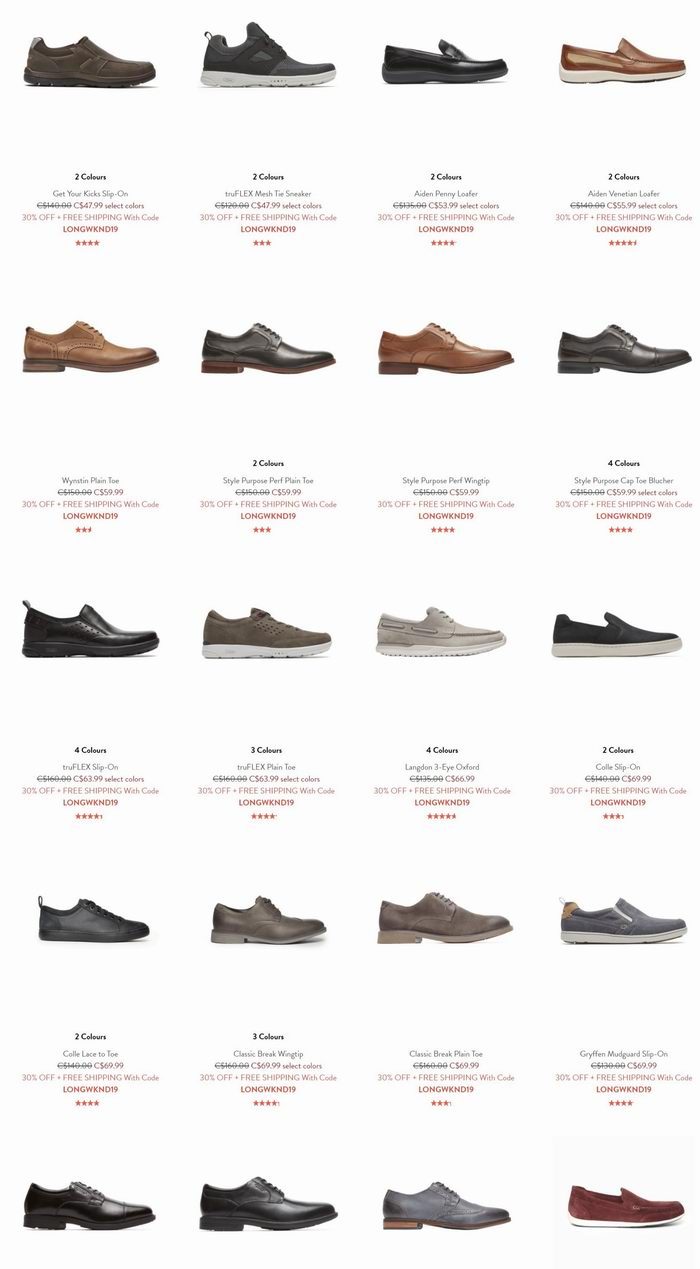Open the Style Purpose Perf Wingtip title link
Screen dimensions: 700x1269
pyautogui.click(x=446, y=481)
